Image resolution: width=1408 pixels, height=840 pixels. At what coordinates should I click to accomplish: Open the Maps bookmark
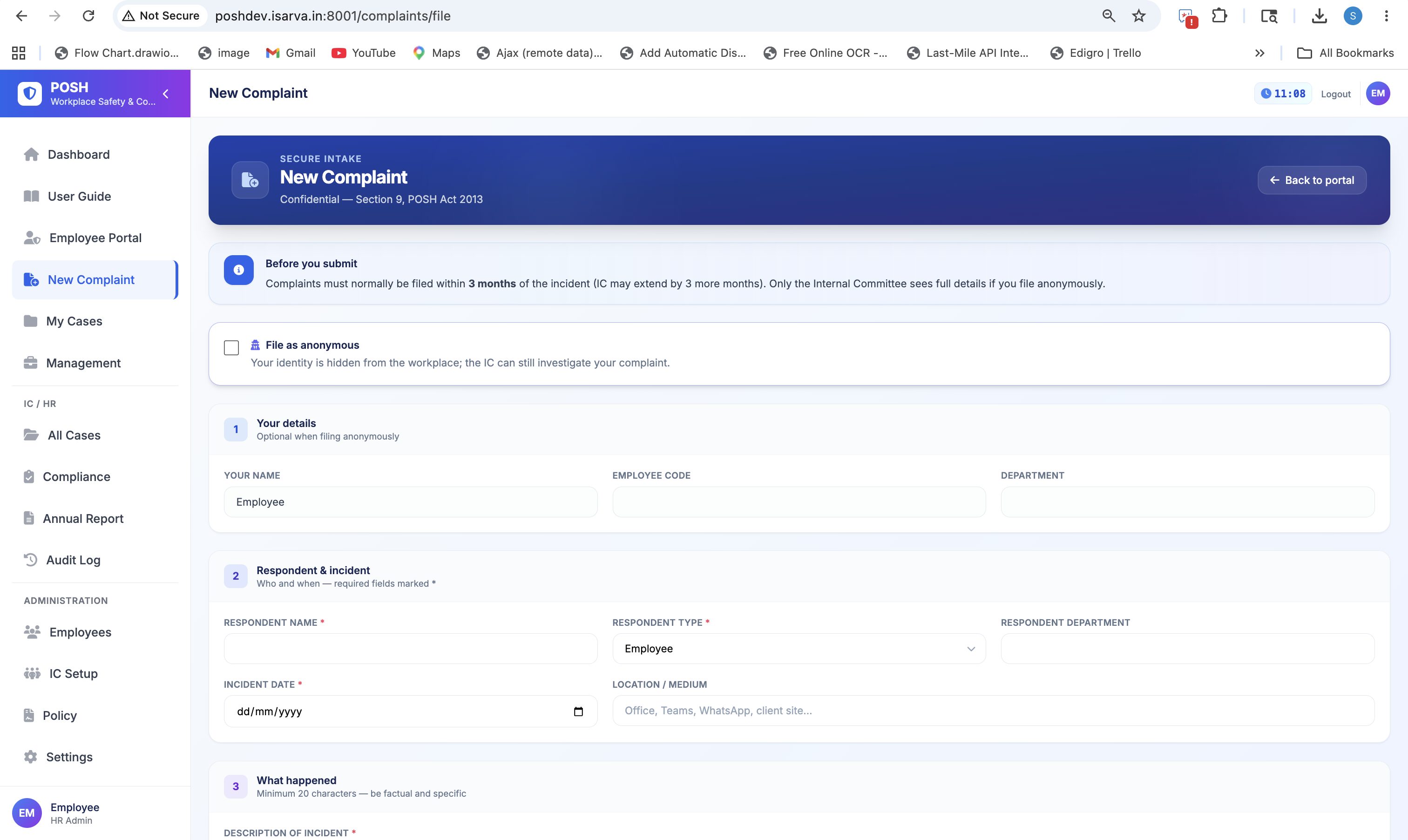436,53
